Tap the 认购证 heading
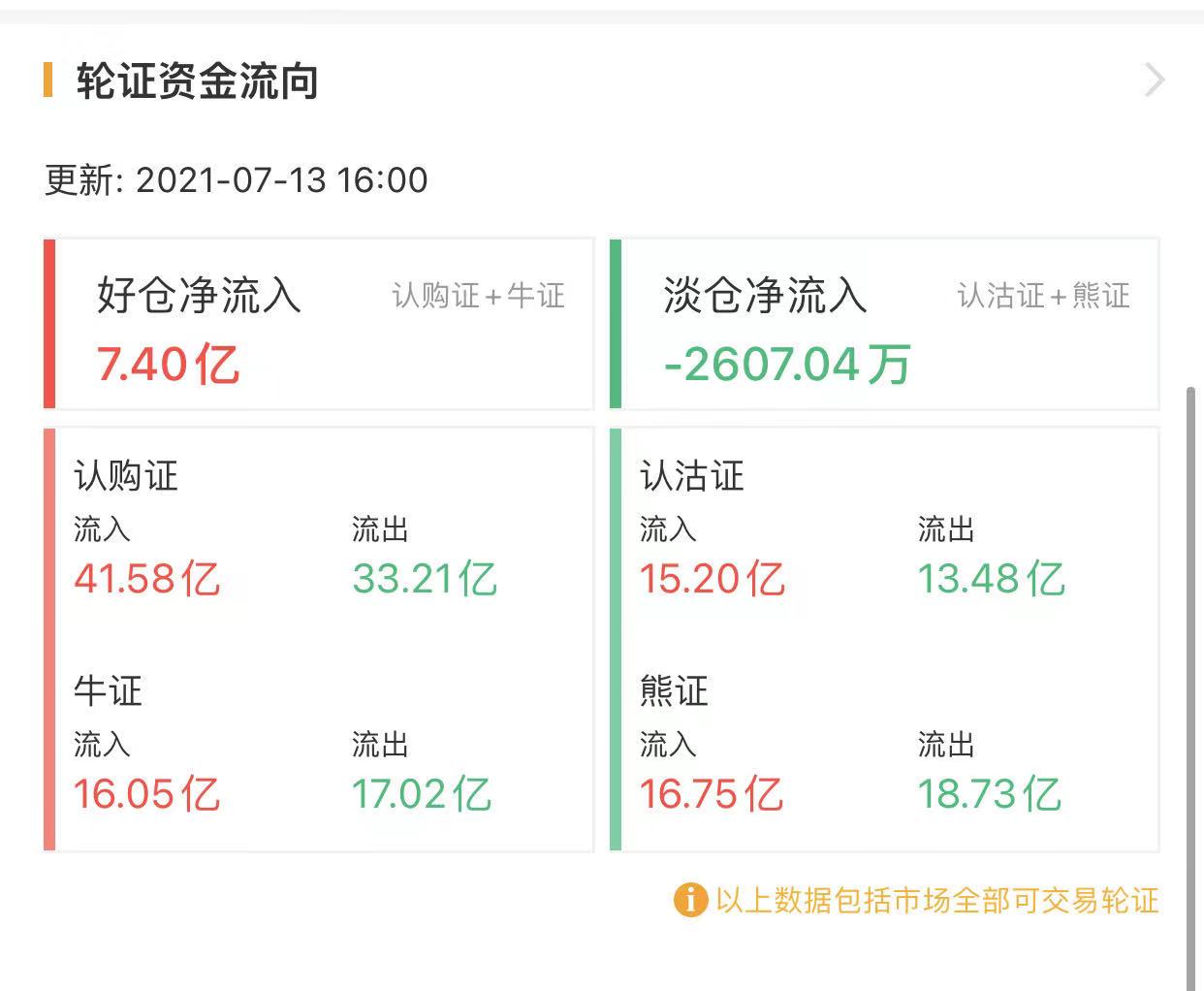The image size is (1204, 991). 126,476
